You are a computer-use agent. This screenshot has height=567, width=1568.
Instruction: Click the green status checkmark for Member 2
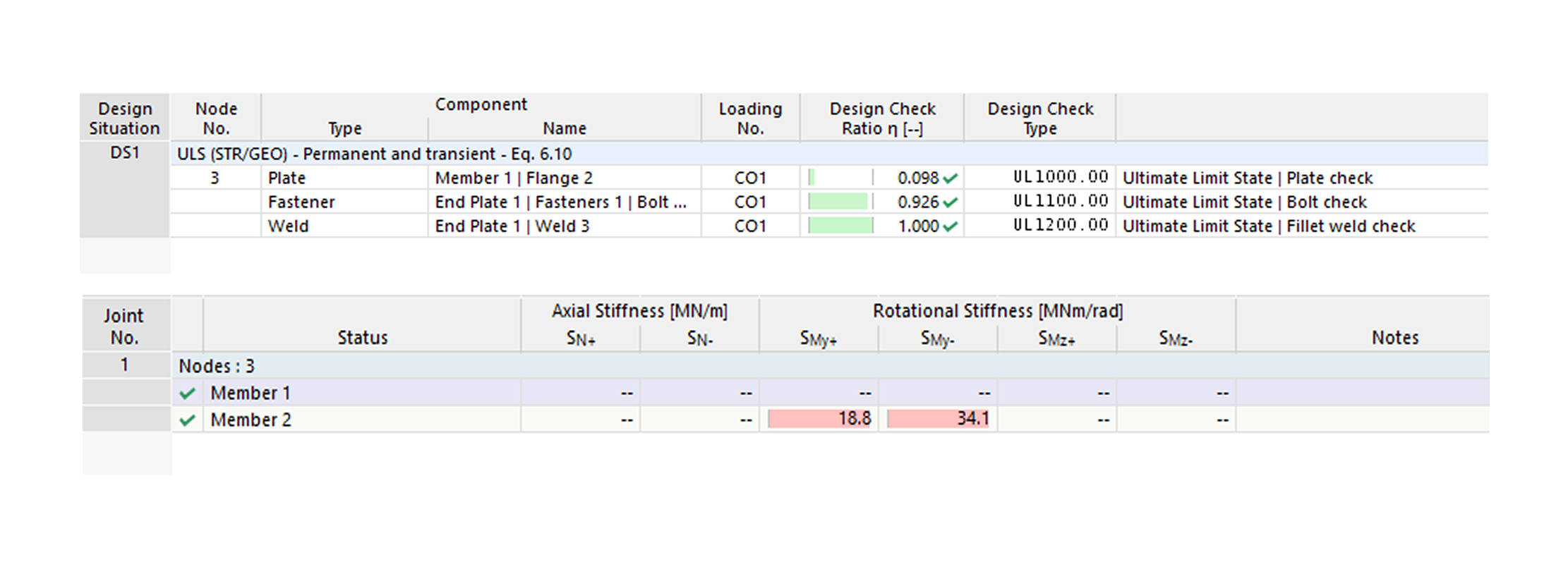click(x=187, y=420)
